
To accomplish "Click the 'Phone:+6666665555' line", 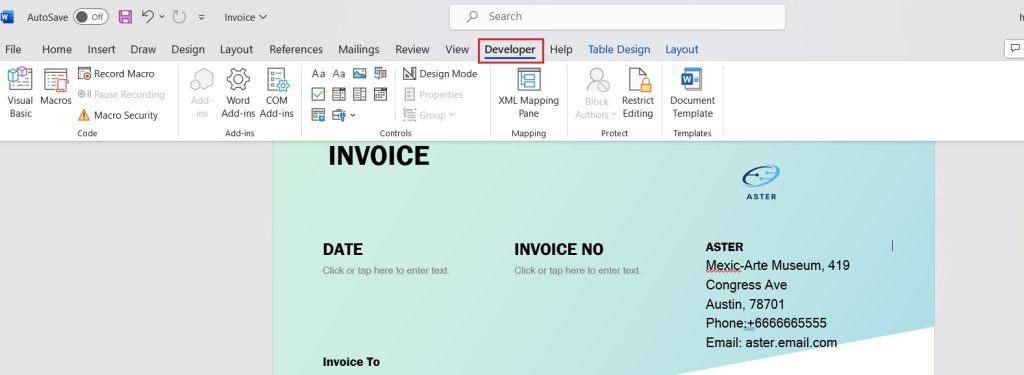I will pyautogui.click(x=766, y=323).
